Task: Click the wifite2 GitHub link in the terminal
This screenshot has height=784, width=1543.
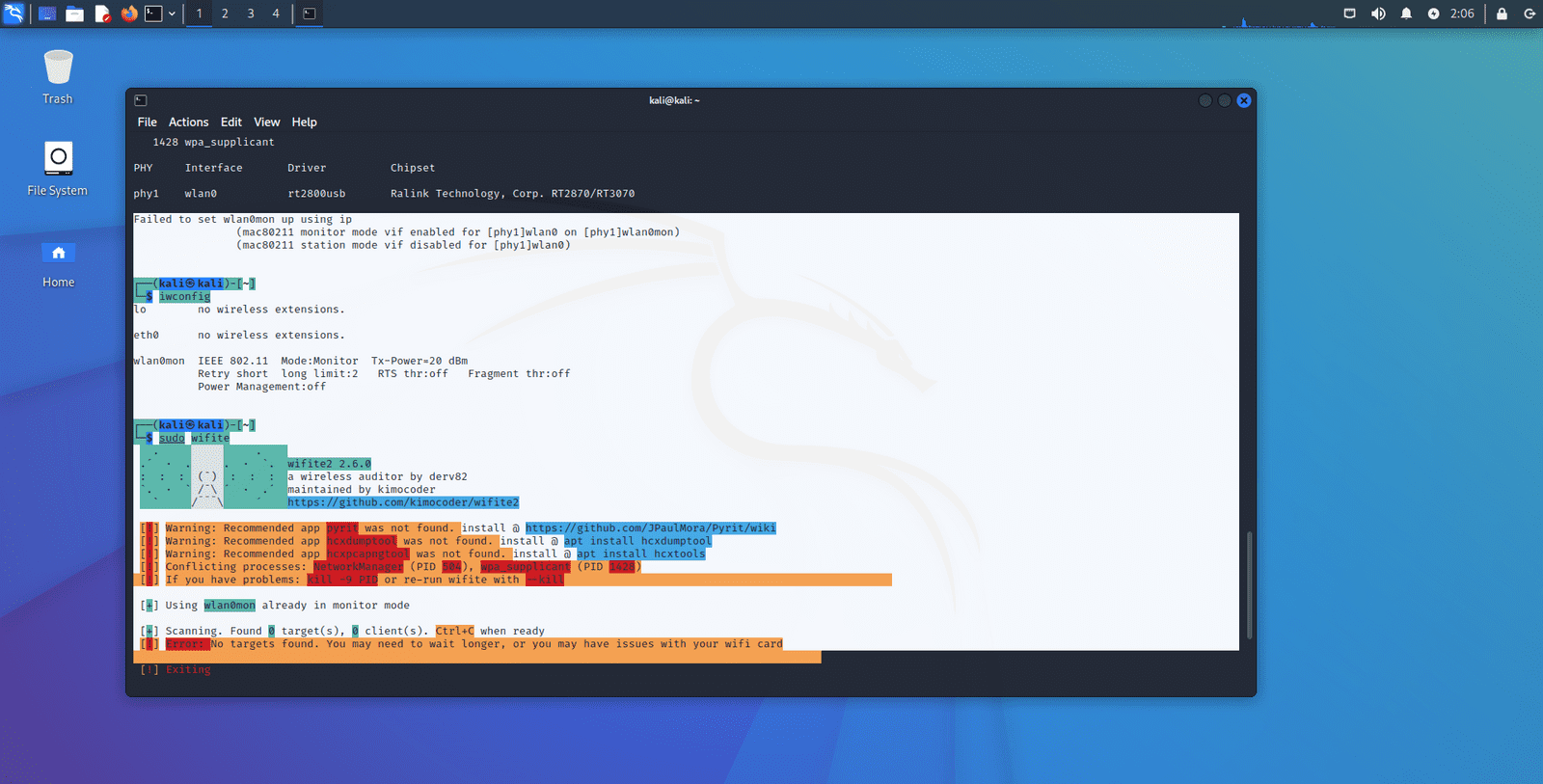Action: tap(402, 502)
